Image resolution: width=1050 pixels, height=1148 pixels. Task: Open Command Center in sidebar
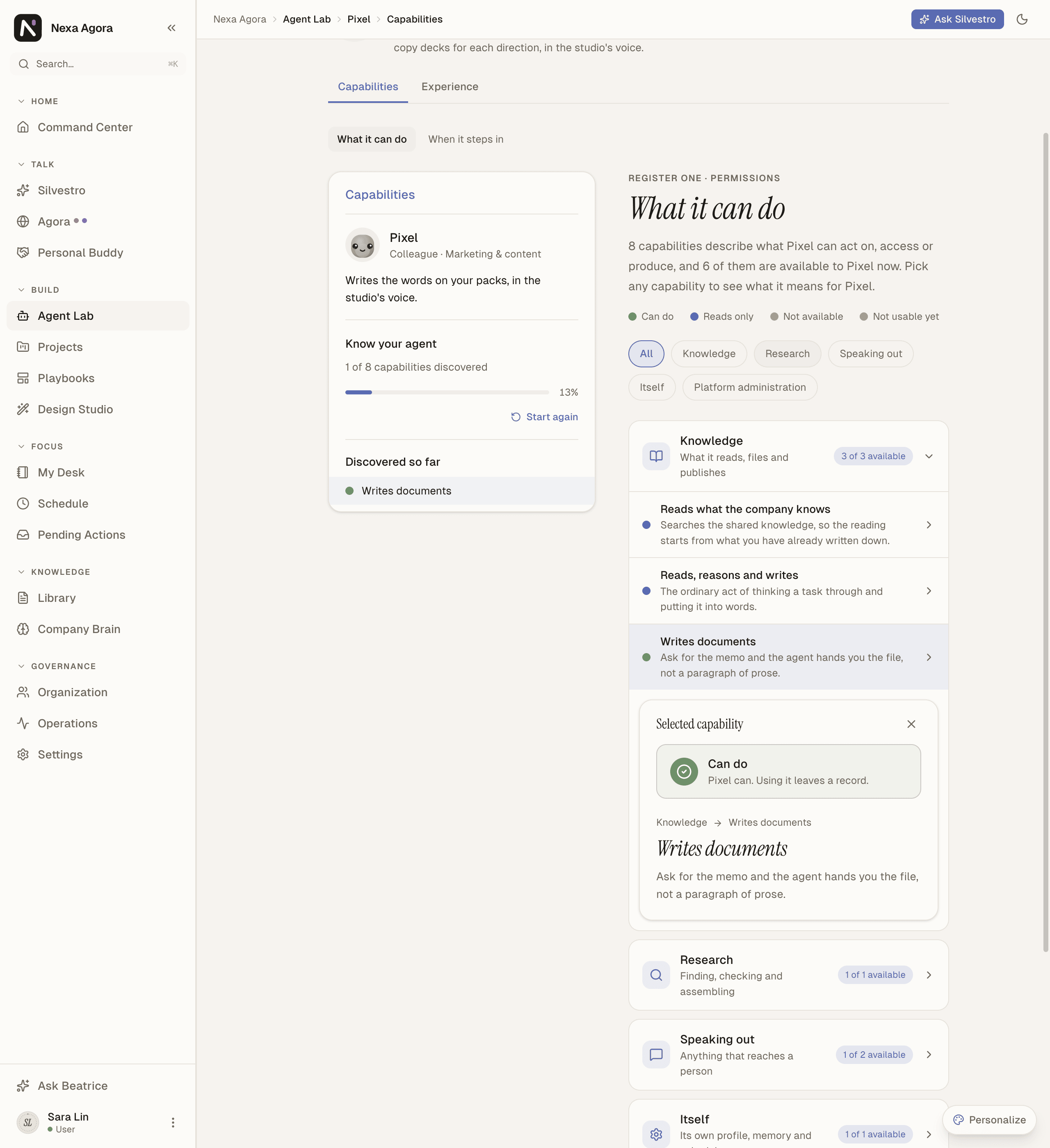(x=98, y=127)
